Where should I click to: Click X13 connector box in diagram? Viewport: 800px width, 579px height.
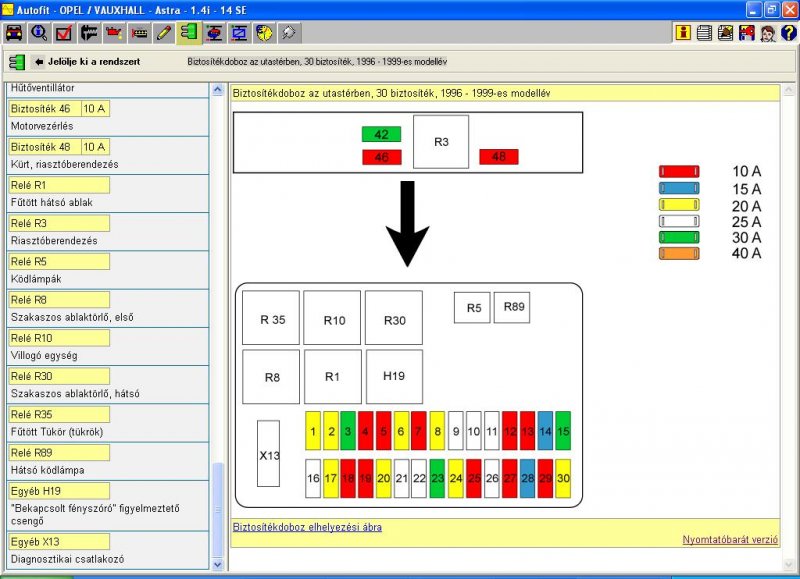(x=268, y=454)
